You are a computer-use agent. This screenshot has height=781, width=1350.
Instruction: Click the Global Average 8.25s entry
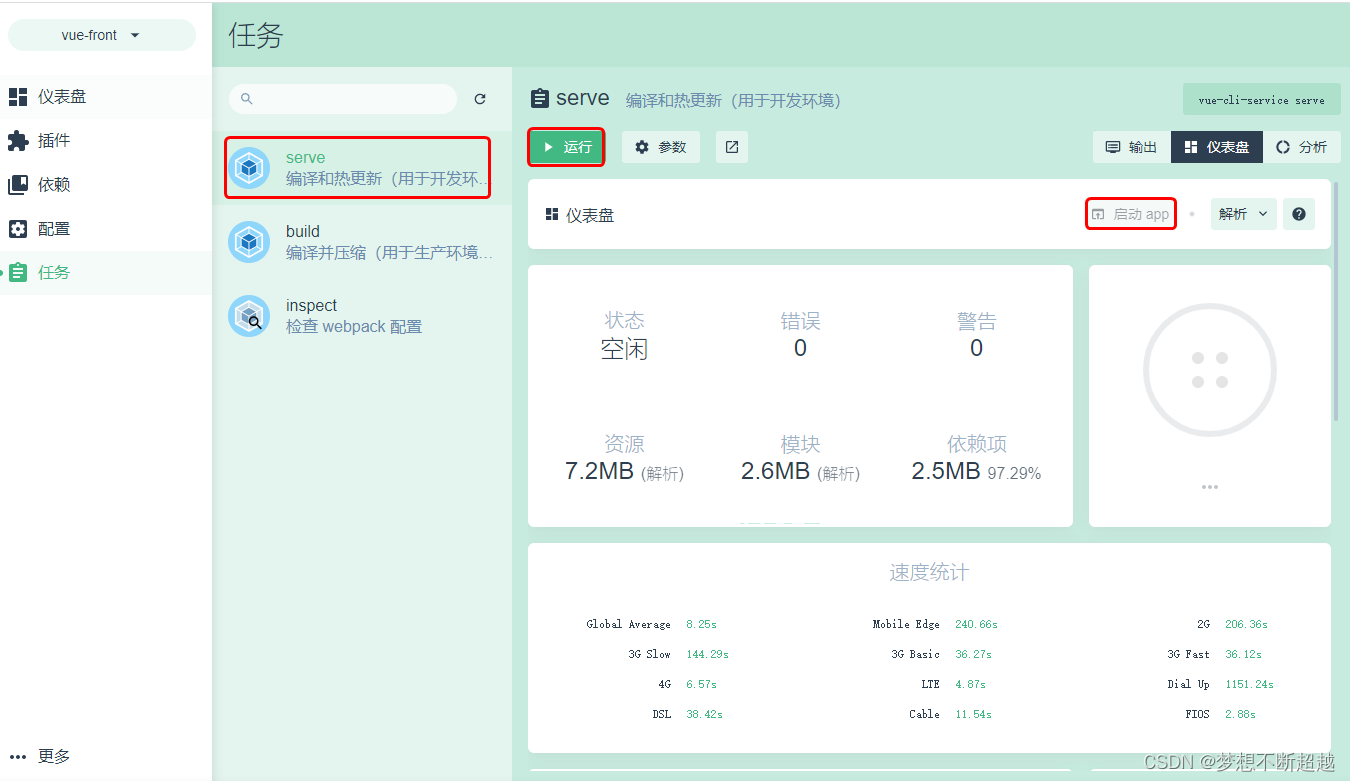tap(651, 624)
